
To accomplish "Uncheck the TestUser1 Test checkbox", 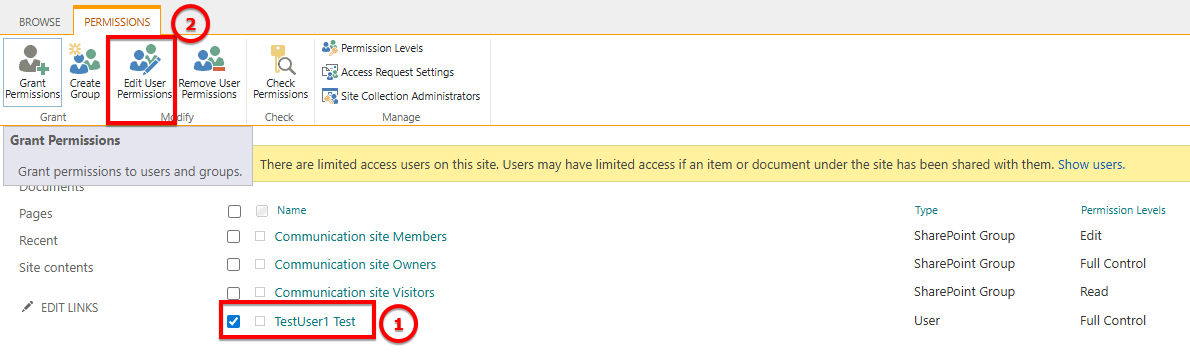I will point(235,322).
